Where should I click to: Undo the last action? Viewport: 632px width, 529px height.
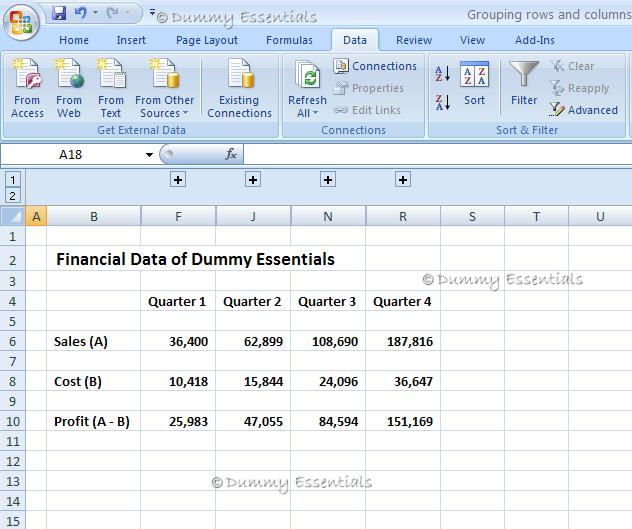tap(81, 13)
